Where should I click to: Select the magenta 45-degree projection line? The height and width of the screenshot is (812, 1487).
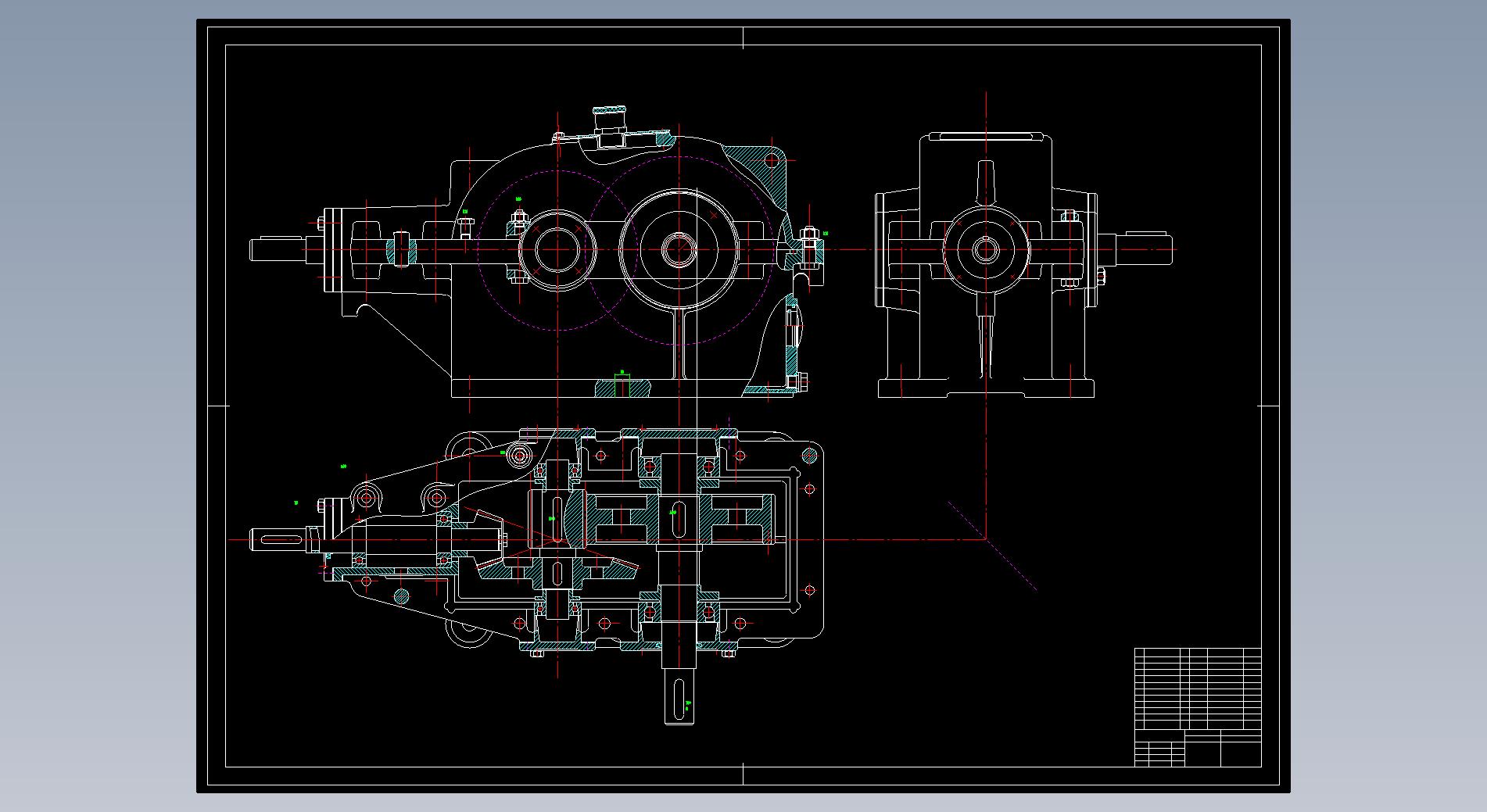coord(992,546)
